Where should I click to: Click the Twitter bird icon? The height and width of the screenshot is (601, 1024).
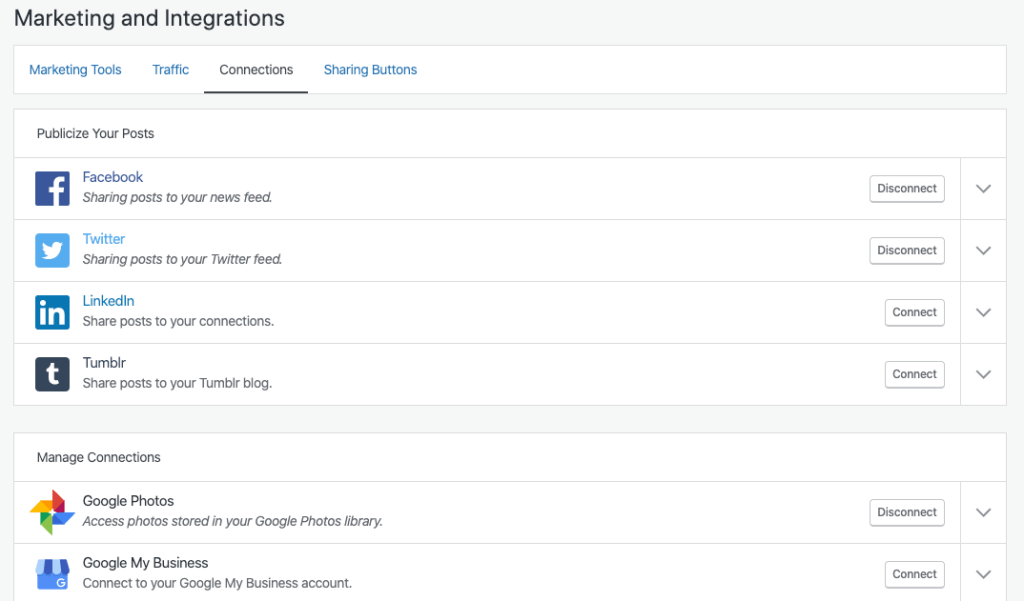click(52, 250)
